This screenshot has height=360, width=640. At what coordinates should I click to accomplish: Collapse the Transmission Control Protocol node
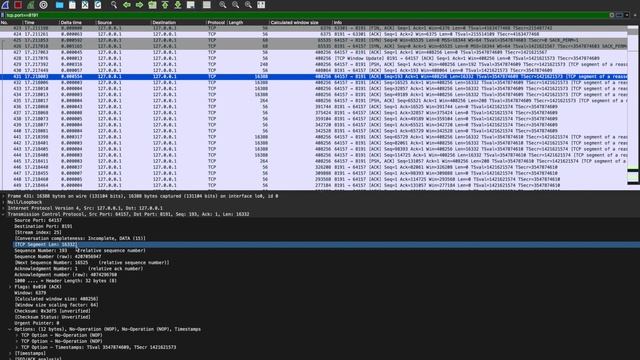coord(4,214)
